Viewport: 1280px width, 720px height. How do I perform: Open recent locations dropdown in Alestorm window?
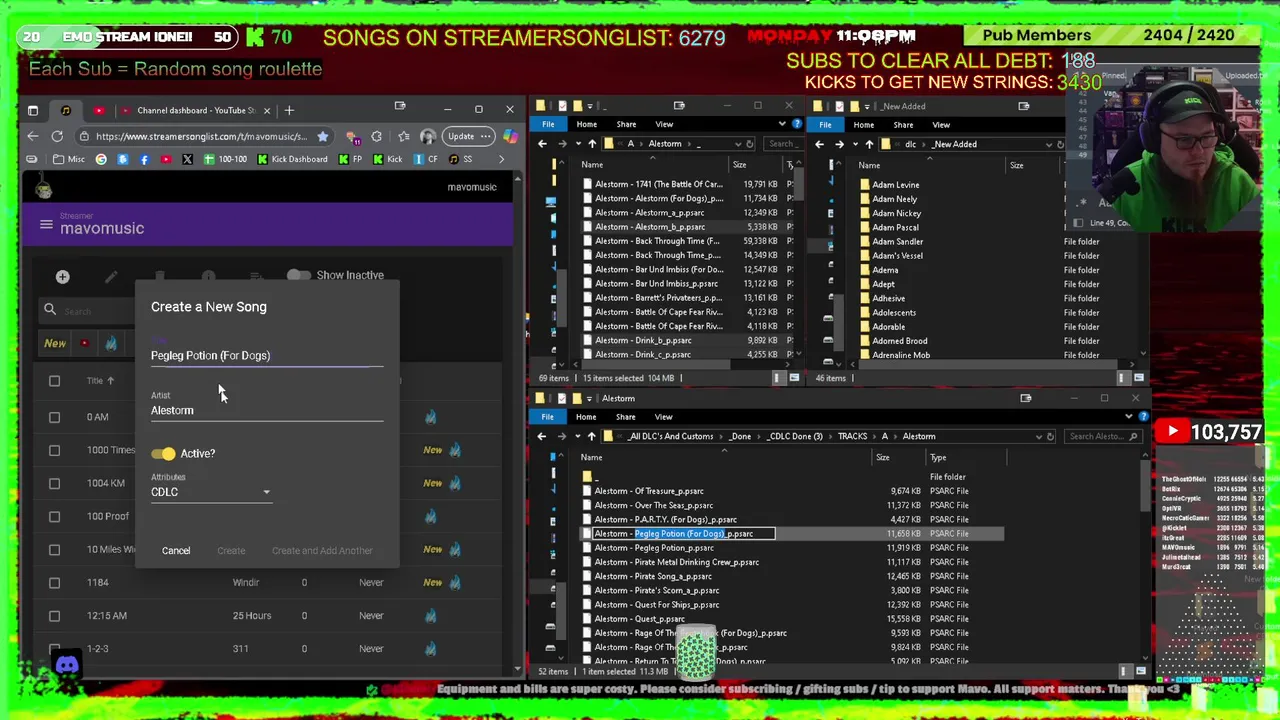(x=577, y=436)
